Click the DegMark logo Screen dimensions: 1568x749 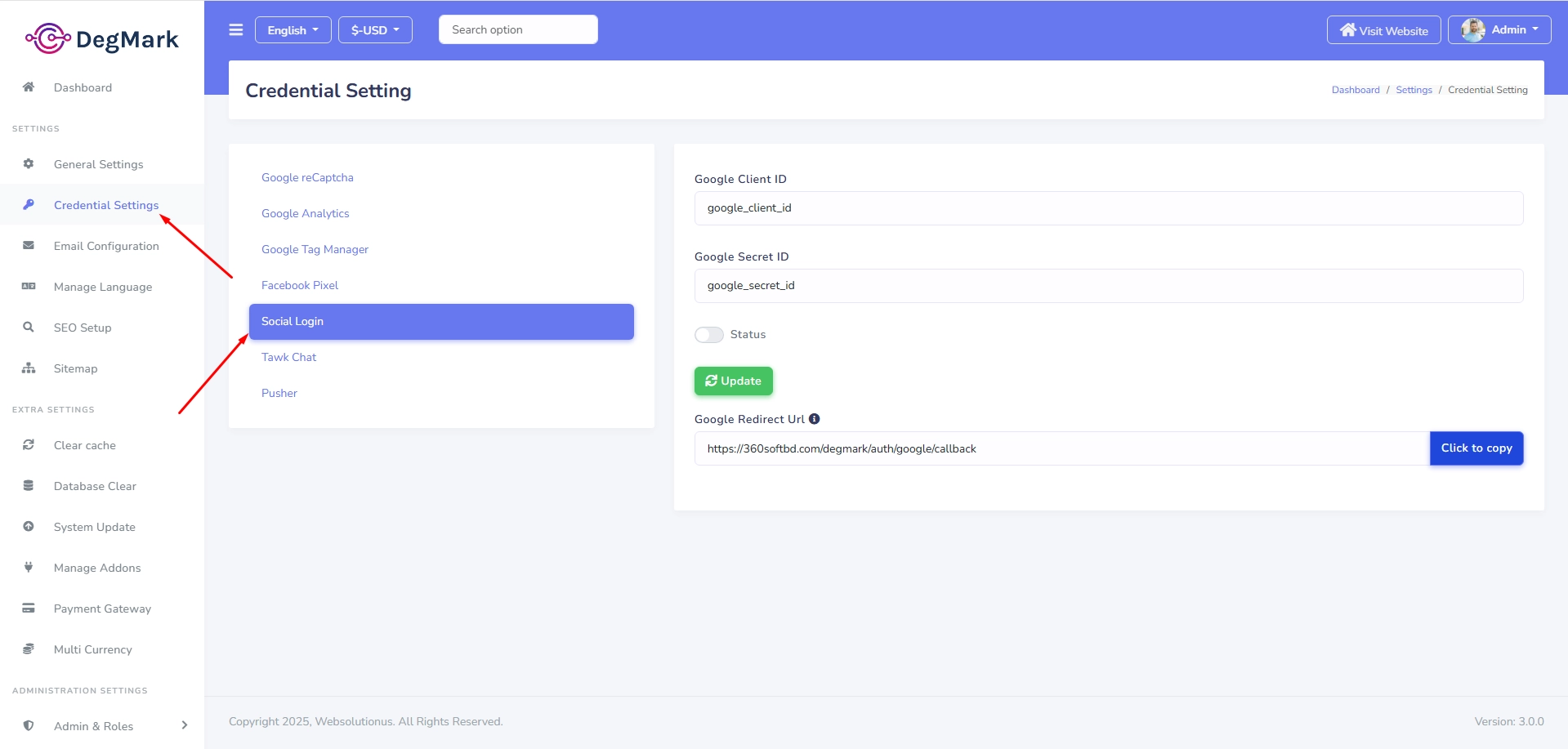(x=102, y=38)
